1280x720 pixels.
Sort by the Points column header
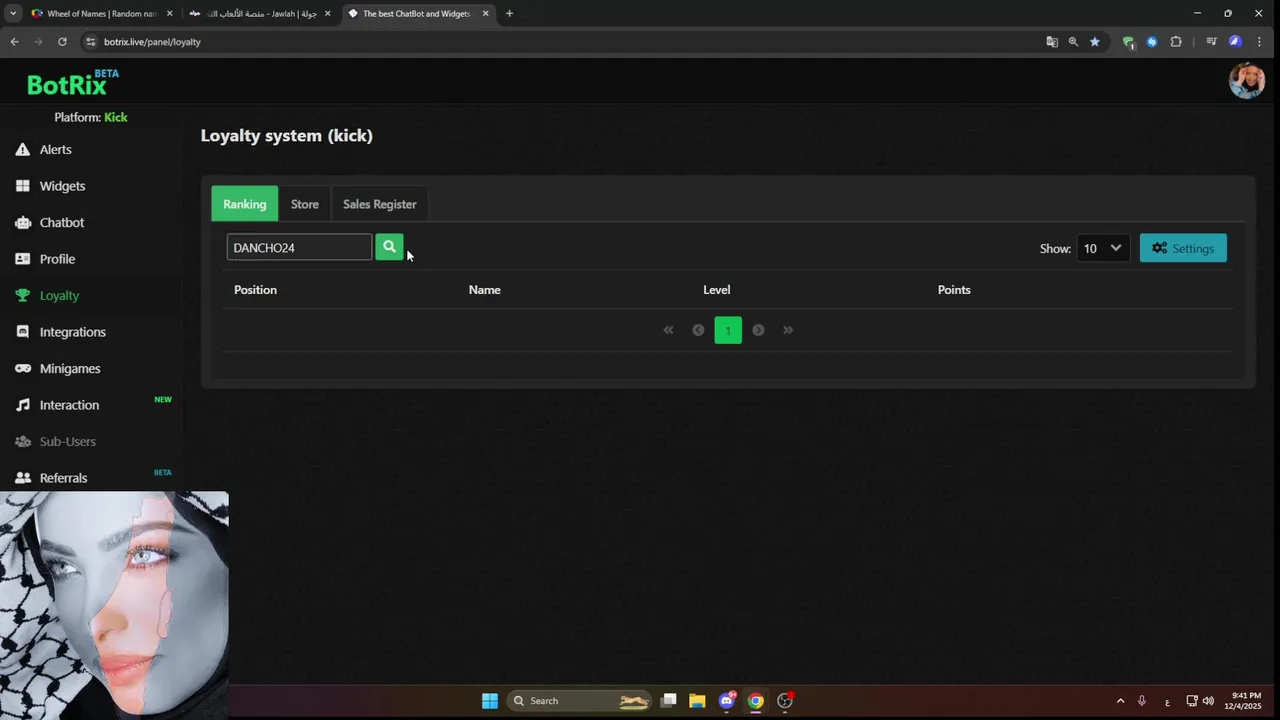click(x=954, y=290)
